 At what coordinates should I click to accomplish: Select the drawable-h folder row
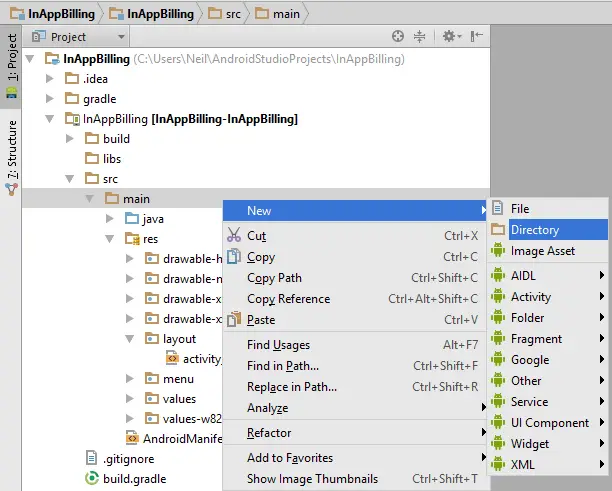(x=183, y=258)
